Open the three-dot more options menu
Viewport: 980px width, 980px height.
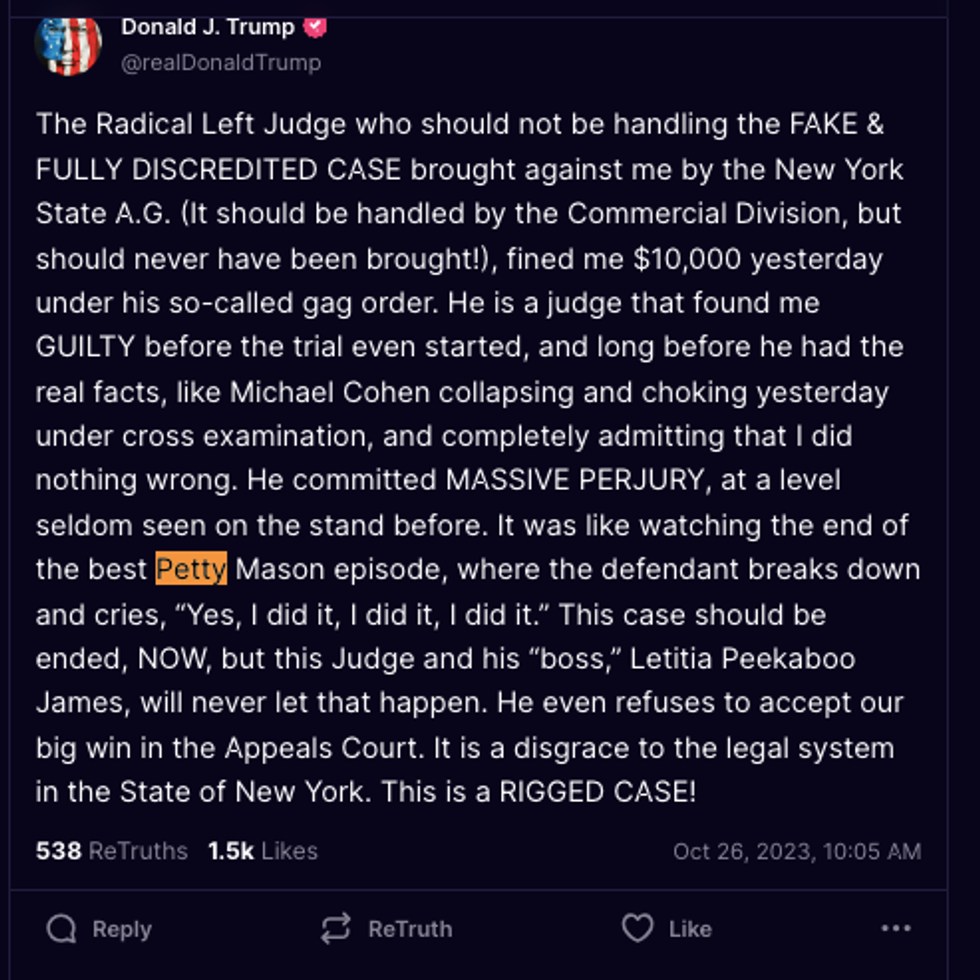[x=896, y=929]
